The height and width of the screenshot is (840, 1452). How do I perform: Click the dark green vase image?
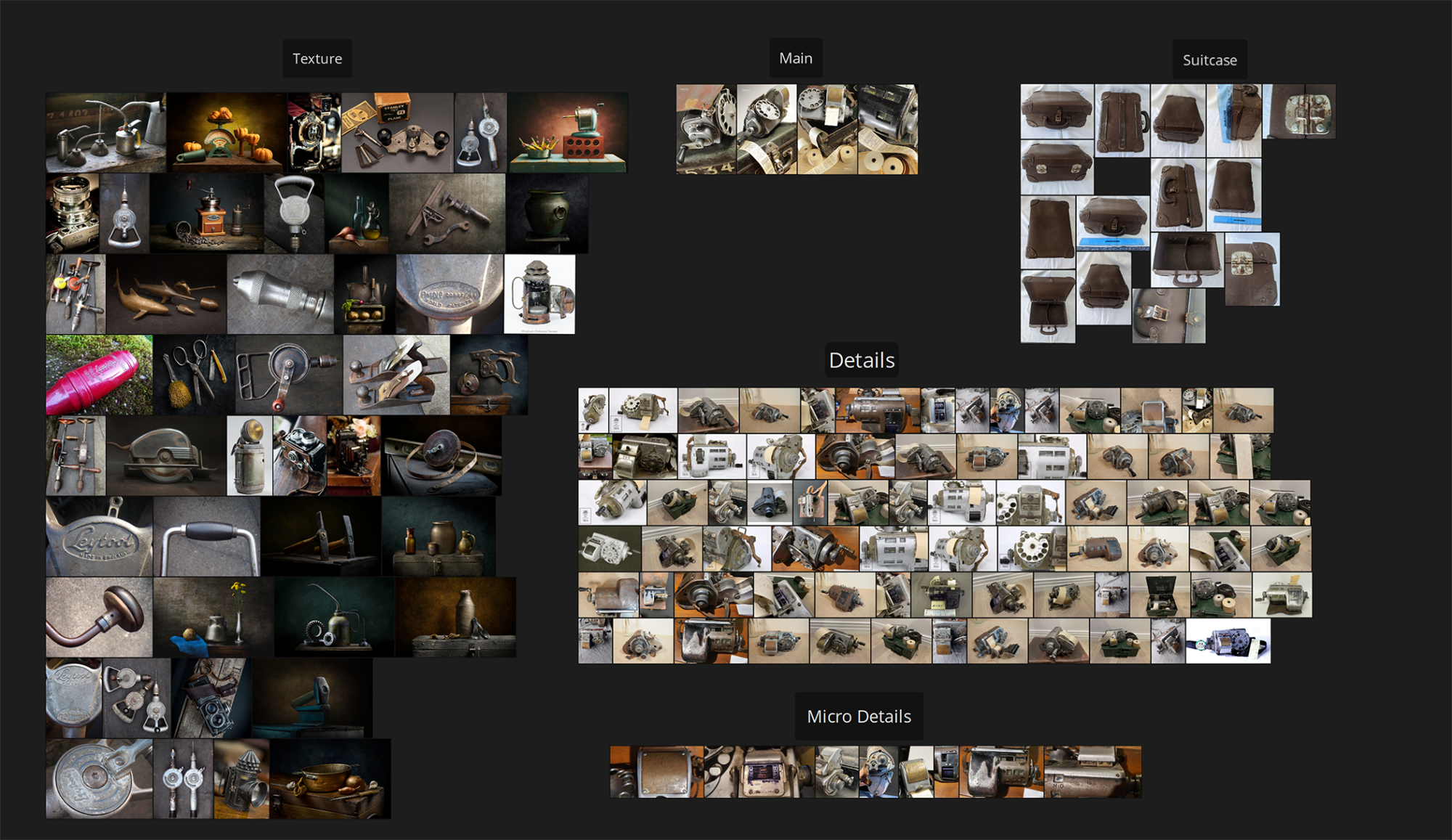[547, 213]
